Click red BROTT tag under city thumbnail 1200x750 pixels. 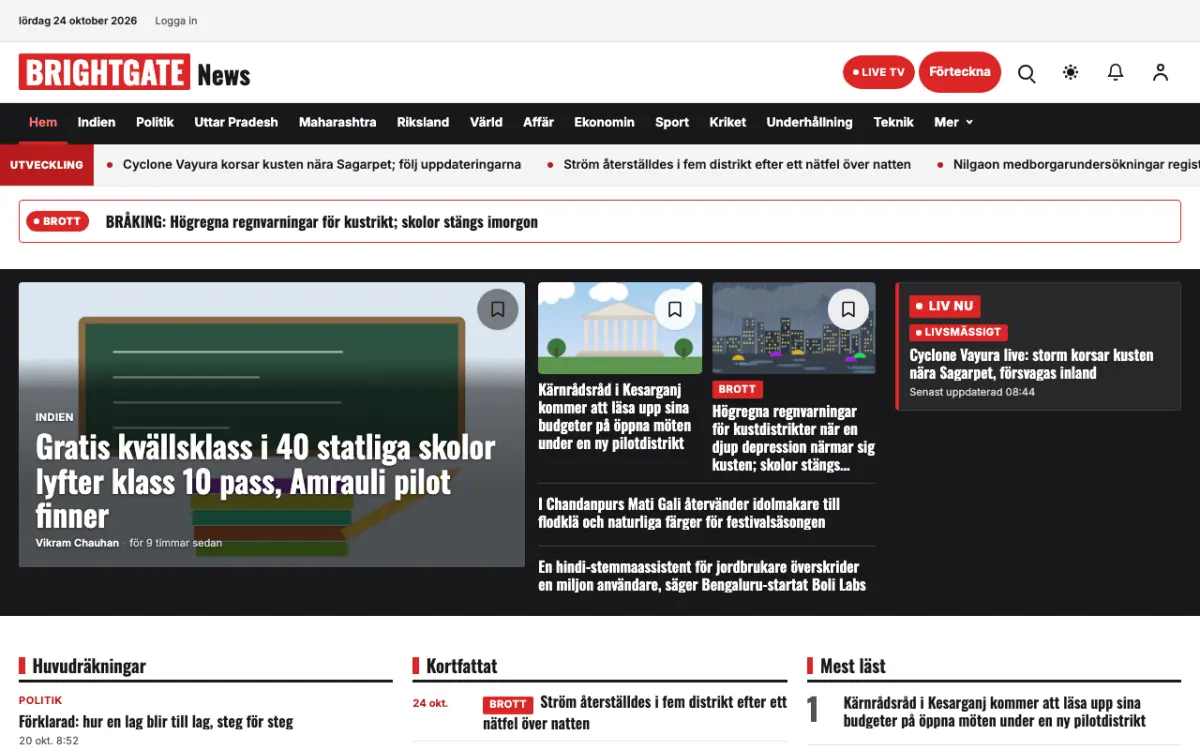tap(737, 389)
